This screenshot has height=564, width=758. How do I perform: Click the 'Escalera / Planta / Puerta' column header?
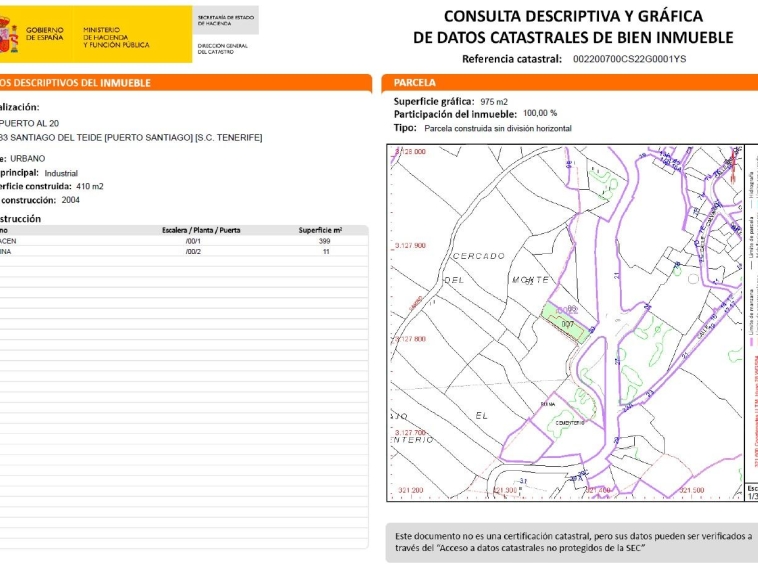201,230
